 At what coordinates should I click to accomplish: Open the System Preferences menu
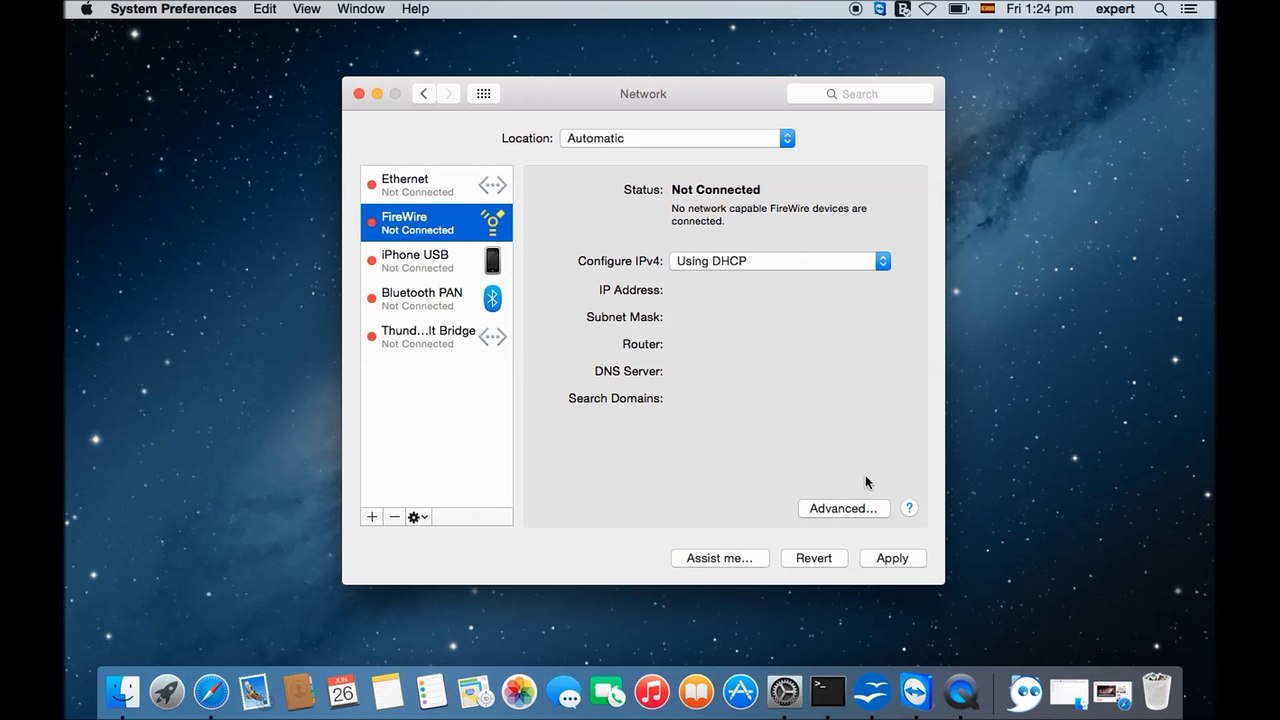(x=173, y=9)
